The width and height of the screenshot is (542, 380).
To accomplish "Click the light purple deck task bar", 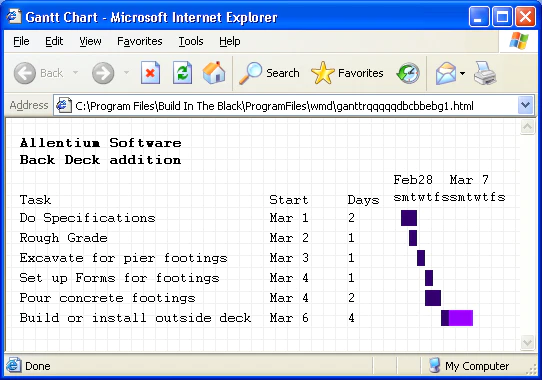I will pos(461,318).
